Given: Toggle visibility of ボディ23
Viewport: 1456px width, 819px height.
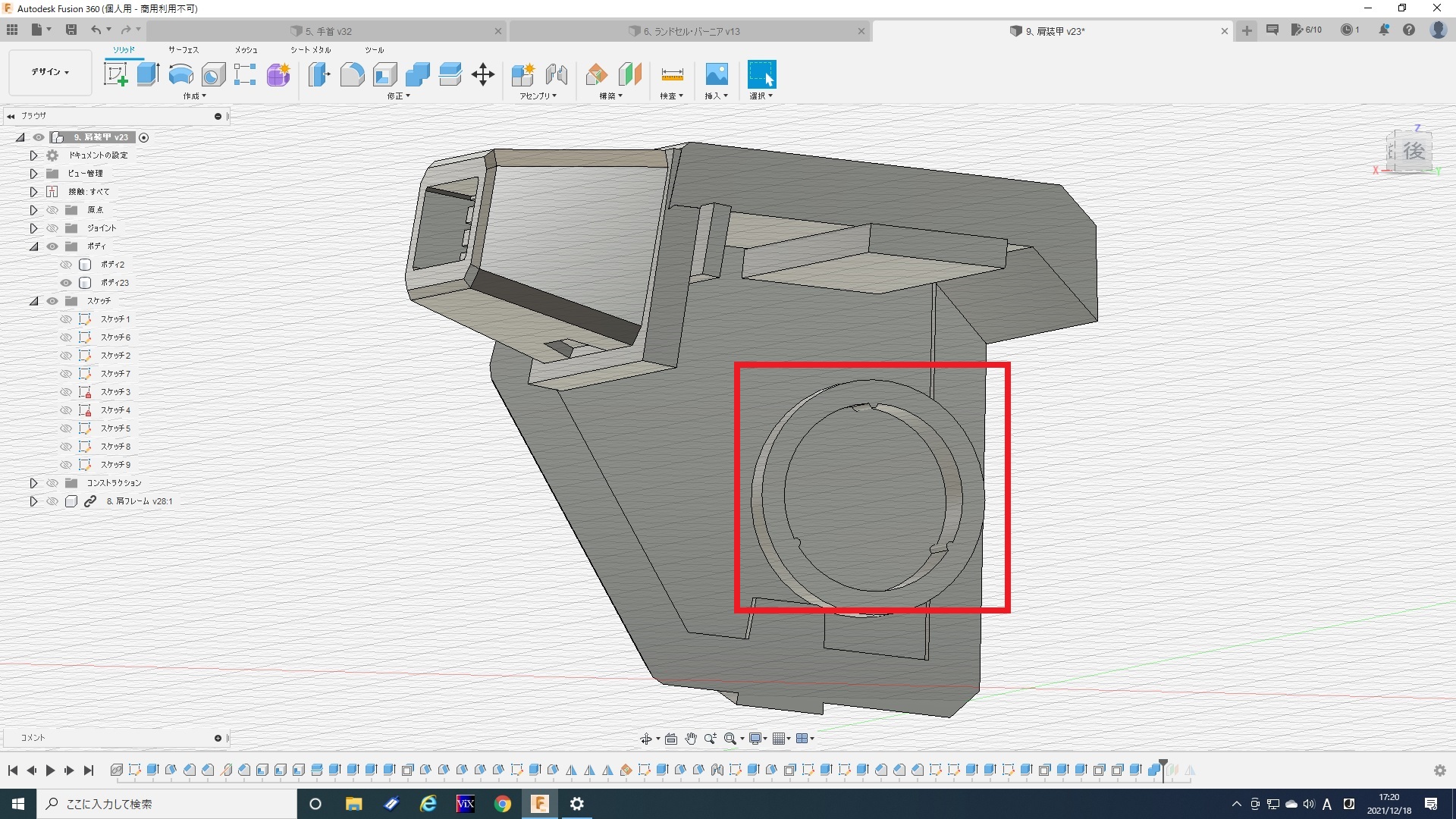Looking at the screenshot, I should tap(66, 283).
